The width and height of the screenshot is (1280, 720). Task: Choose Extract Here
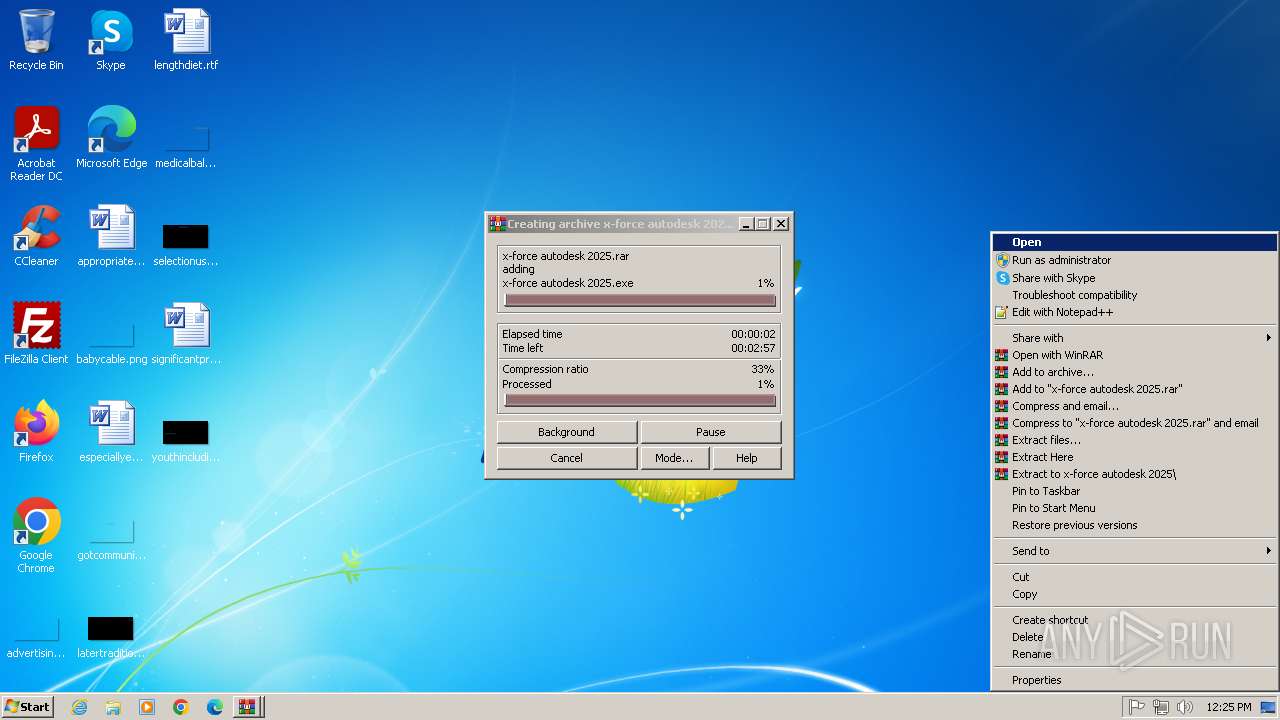click(1134, 457)
